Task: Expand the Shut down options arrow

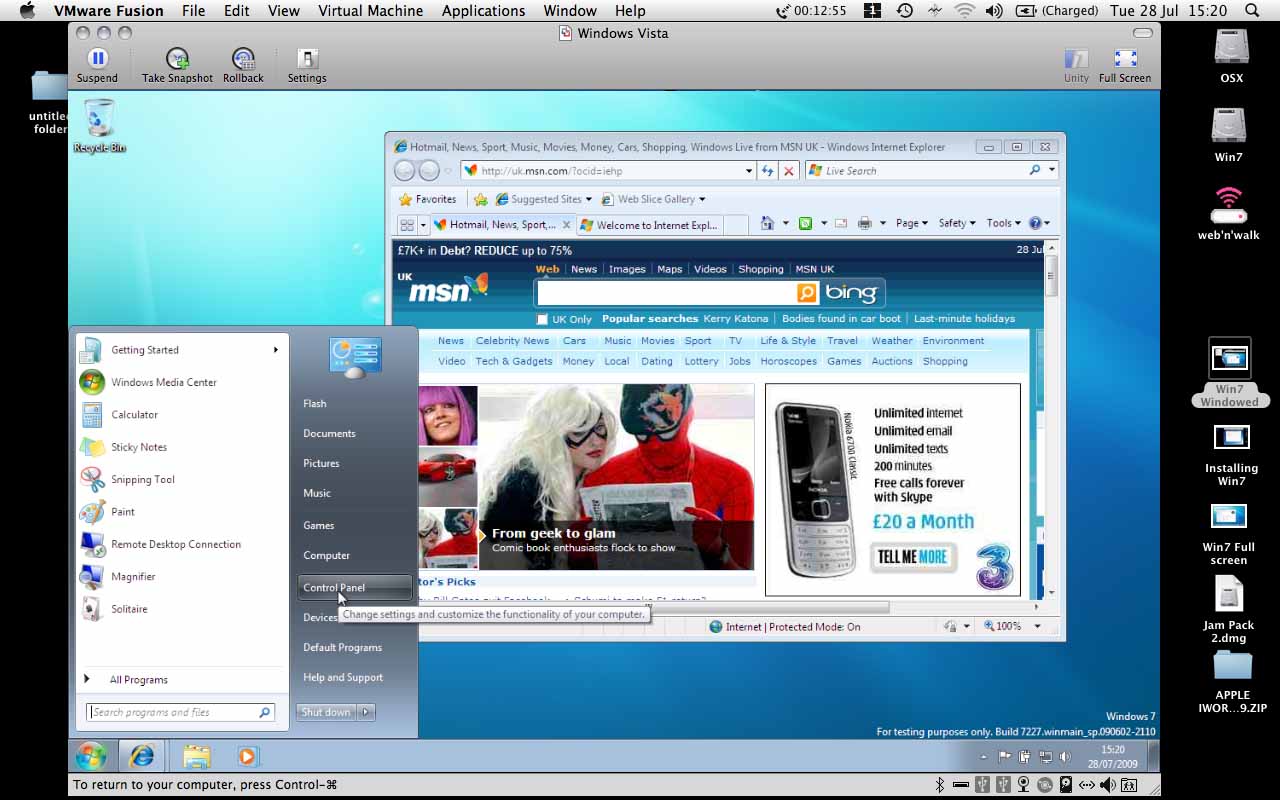Action: click(x=366, y=712)
